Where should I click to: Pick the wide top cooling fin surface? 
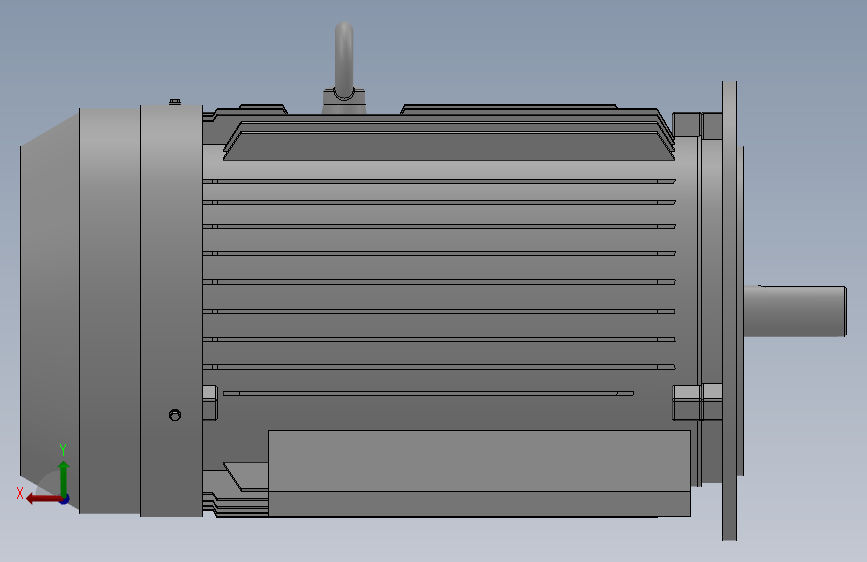tap(448, 147)
